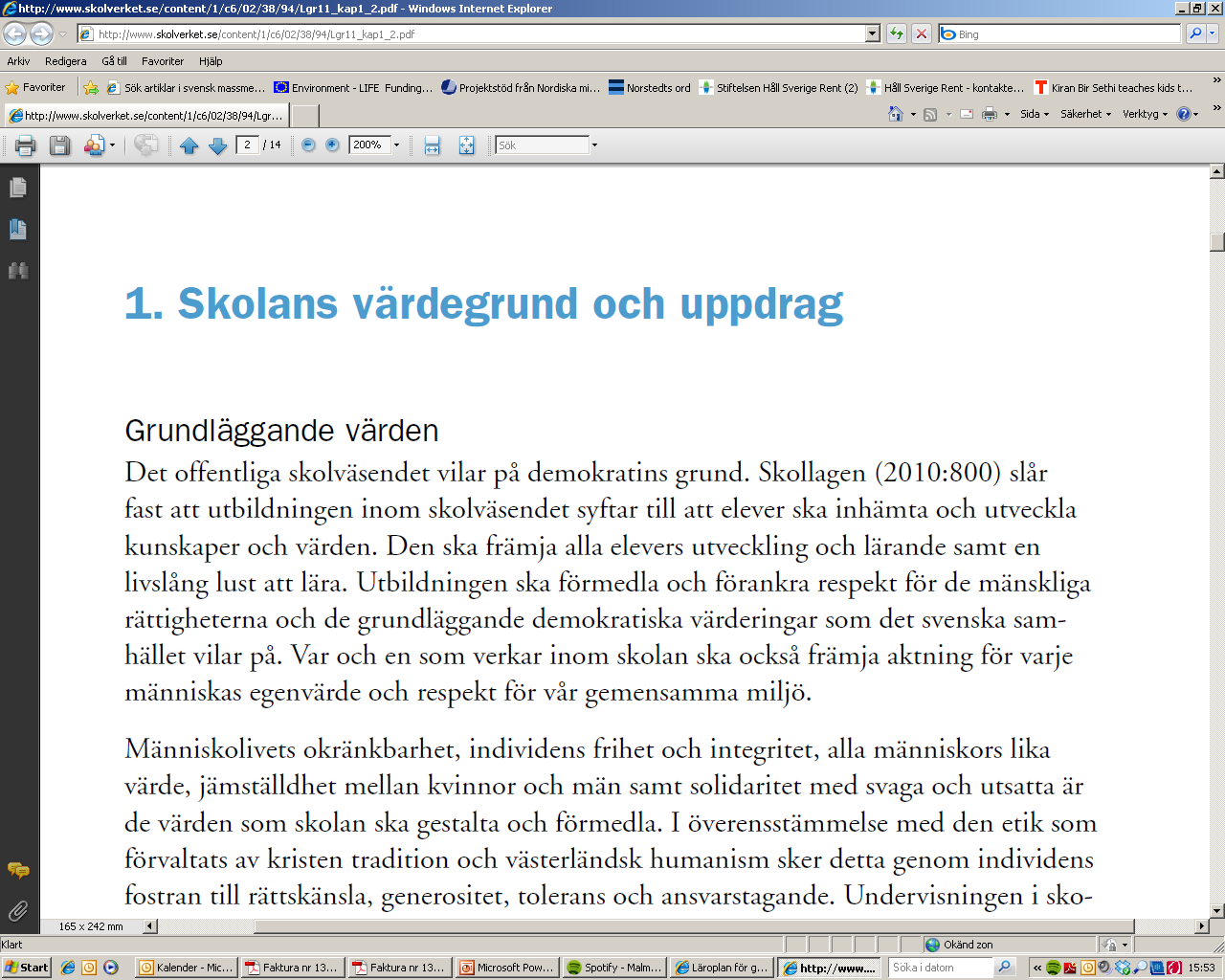Click the horizontal scrollbar thumb

tap(694, 926)
